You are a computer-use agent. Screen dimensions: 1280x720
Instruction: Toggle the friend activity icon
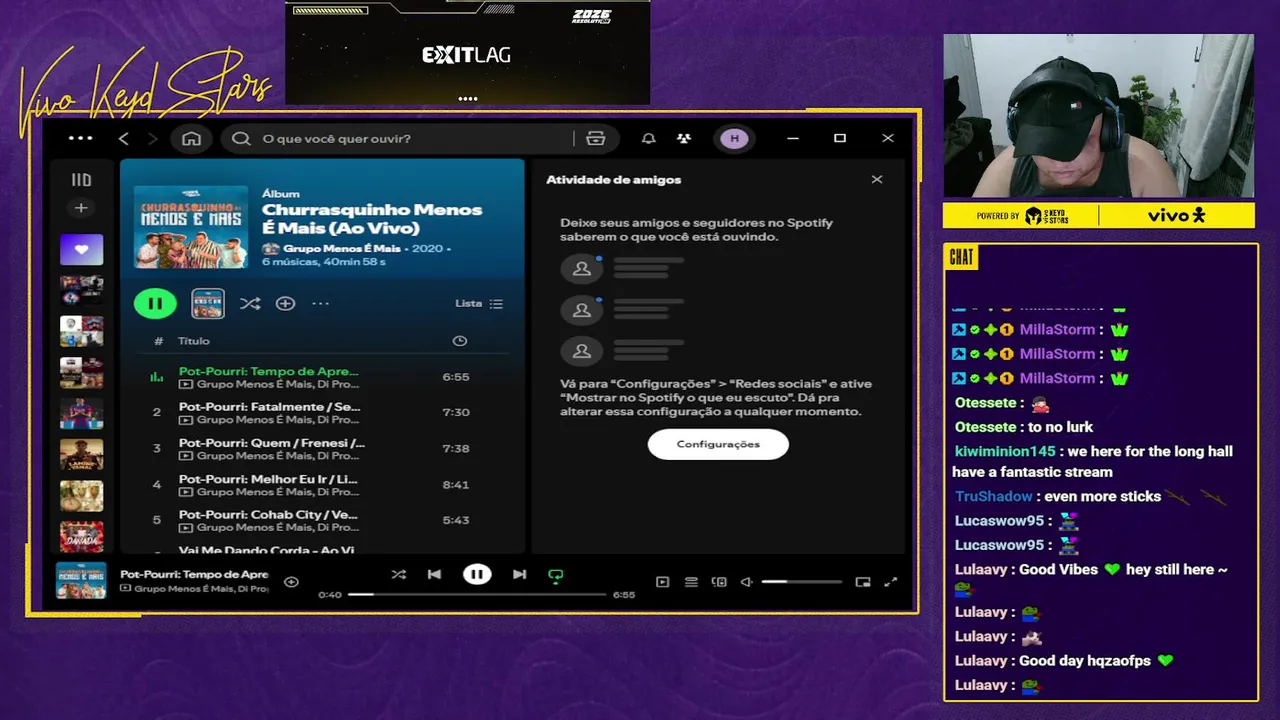tap(683, 138)
